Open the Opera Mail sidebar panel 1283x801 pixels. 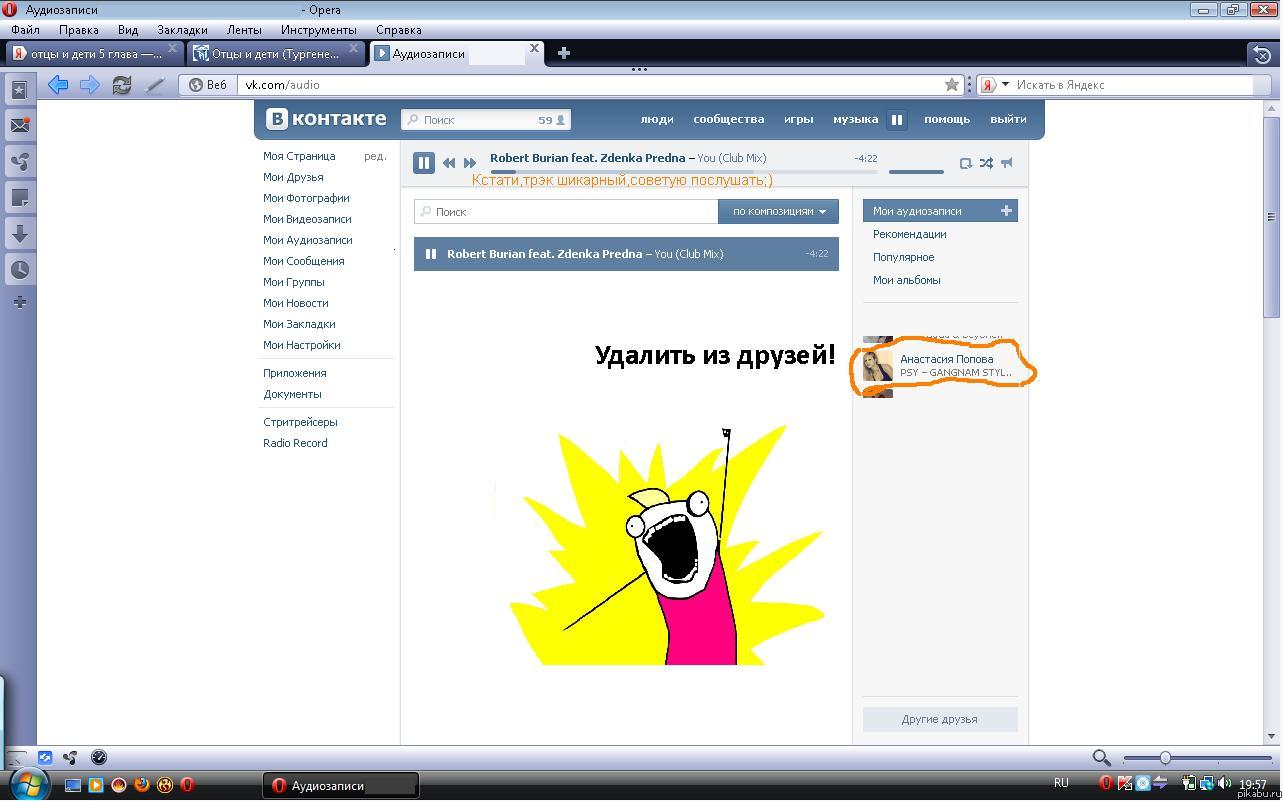coord(19,125)
